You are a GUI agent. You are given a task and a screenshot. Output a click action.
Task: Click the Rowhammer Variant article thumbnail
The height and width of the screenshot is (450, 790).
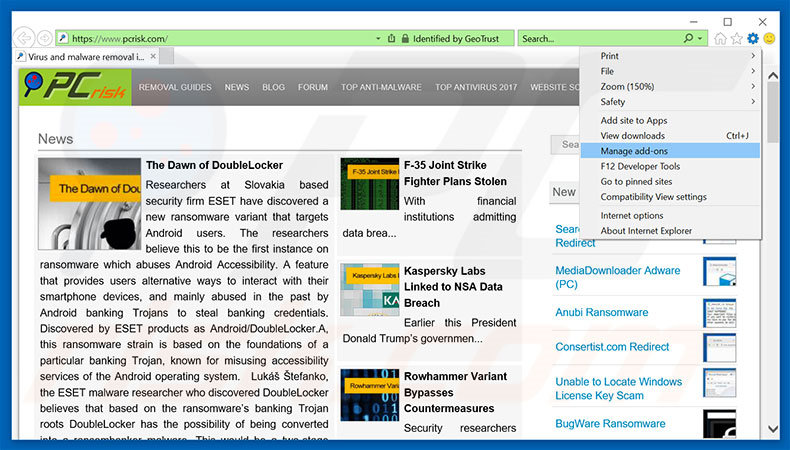370,395
